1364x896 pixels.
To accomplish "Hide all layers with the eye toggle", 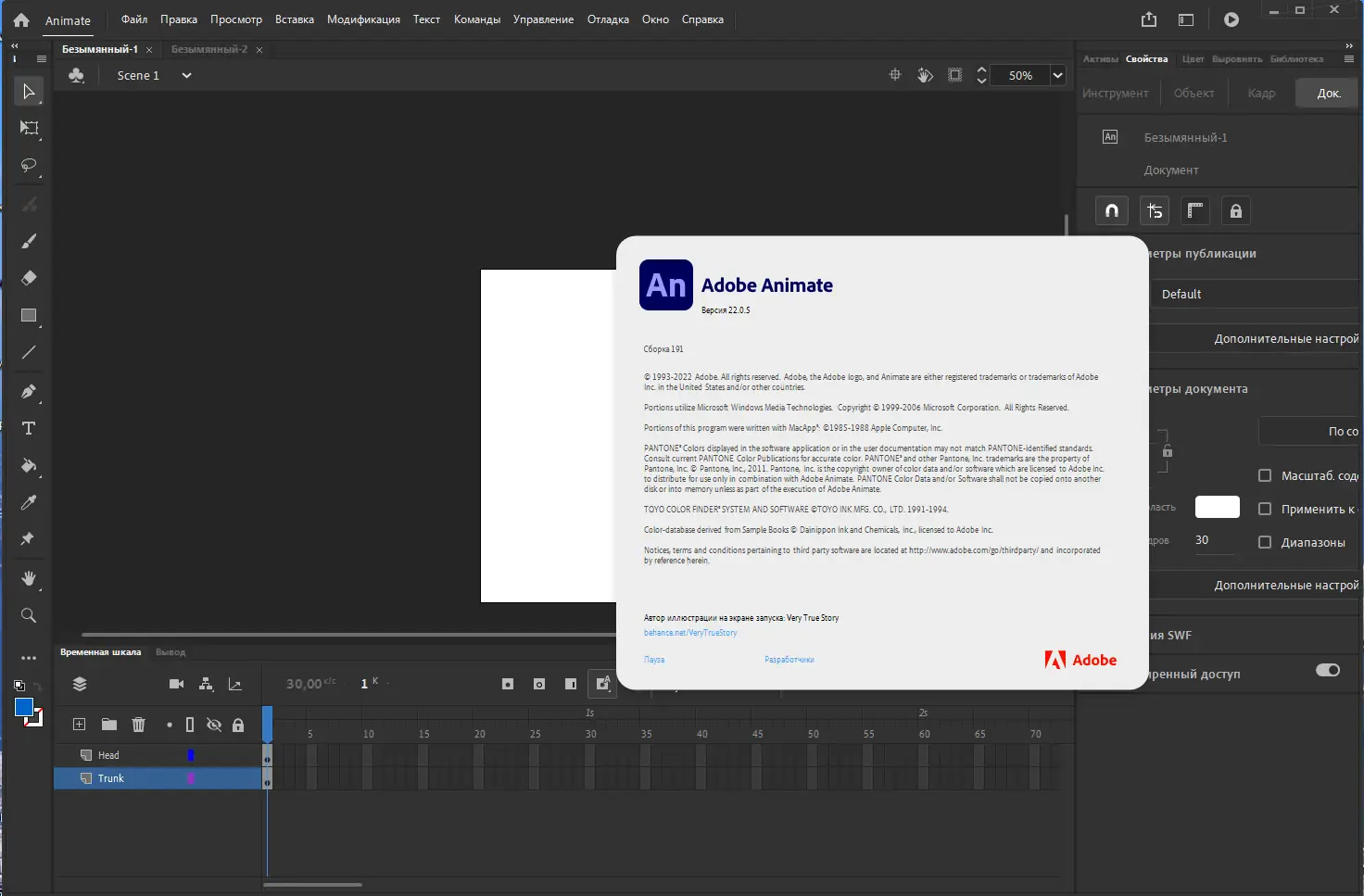I will [214, 725].
